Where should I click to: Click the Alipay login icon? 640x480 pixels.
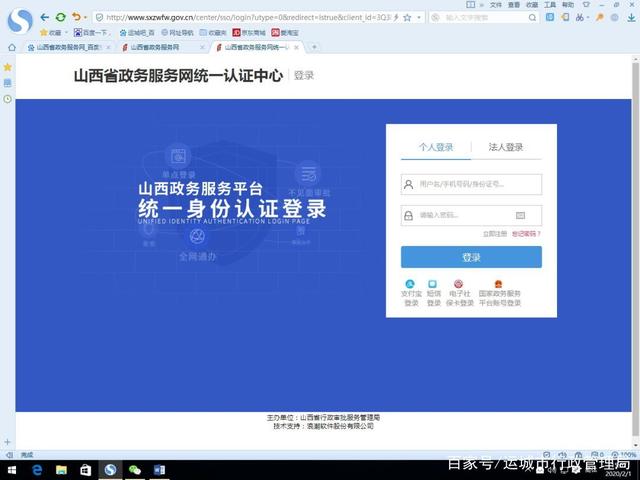coord(410,284)
